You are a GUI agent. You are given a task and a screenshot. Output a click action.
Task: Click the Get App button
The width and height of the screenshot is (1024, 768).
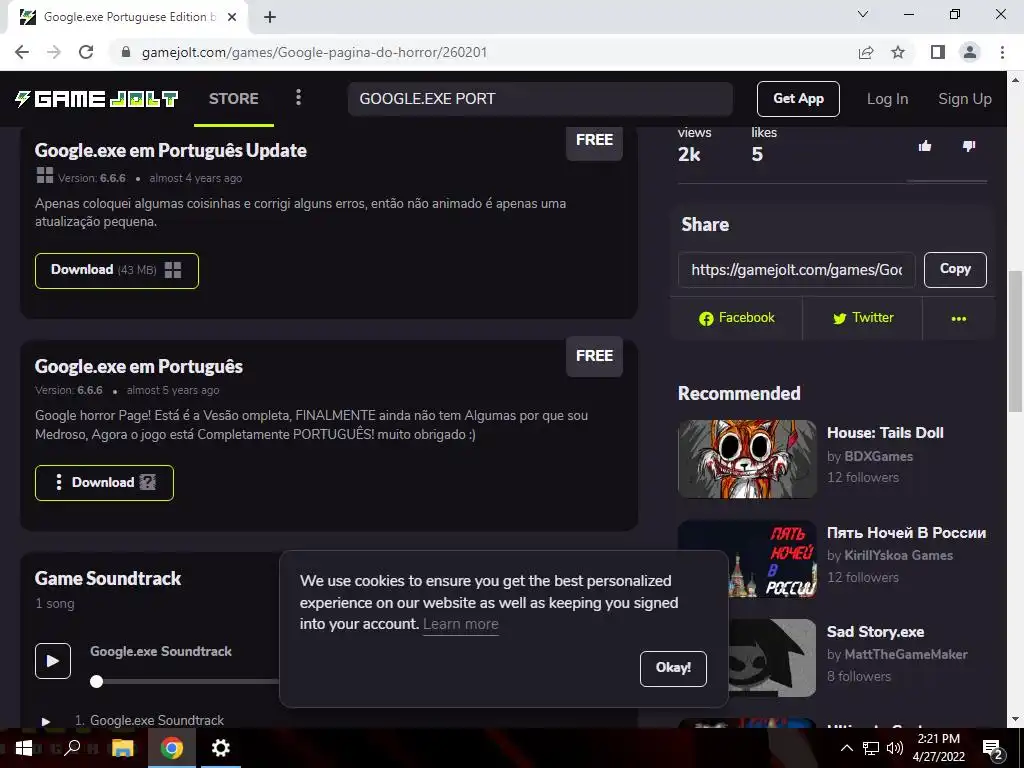pyautogui.click(x=798, y=99)
